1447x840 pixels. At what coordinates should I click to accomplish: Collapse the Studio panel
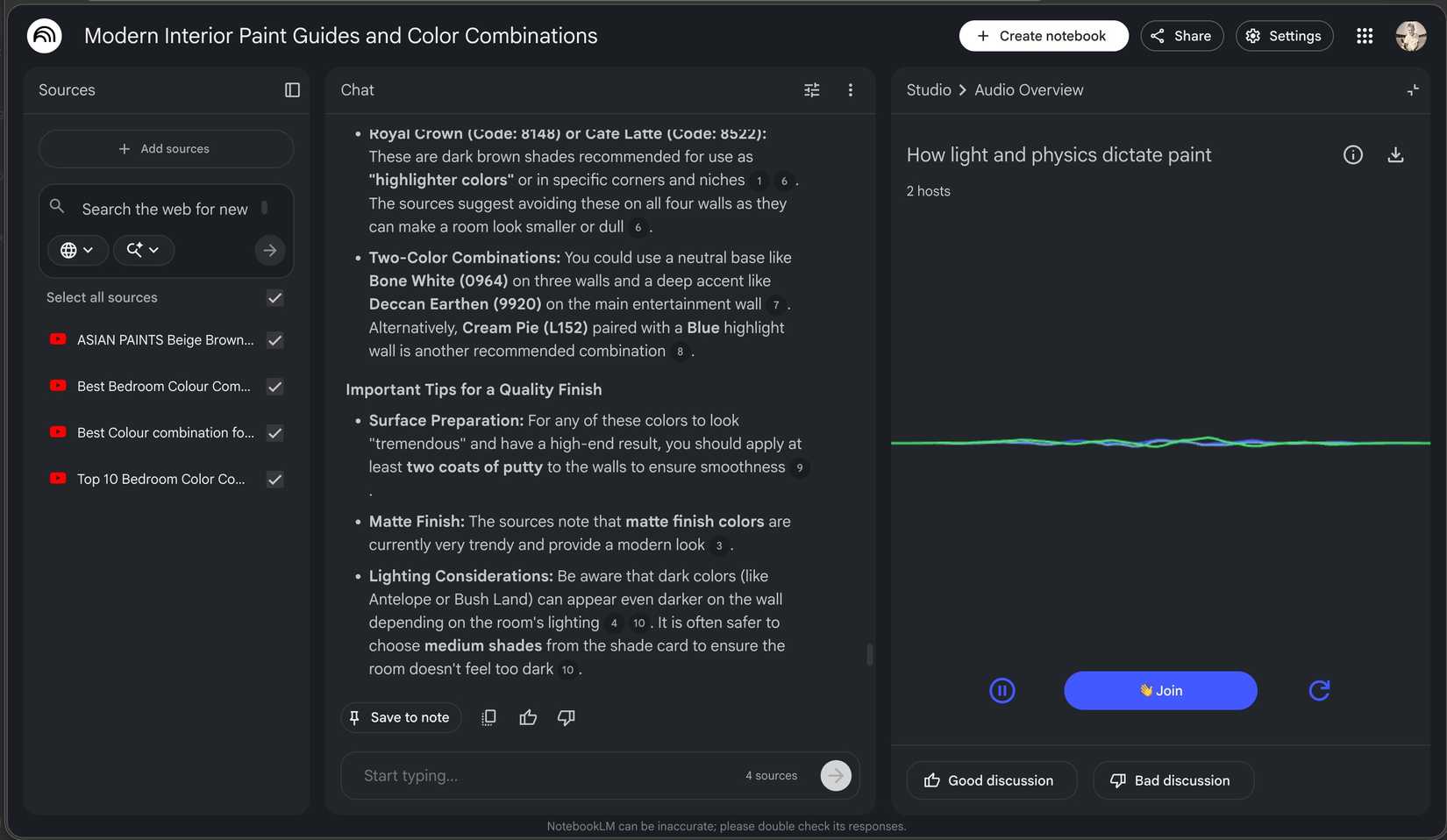[x=1413, y=90]
